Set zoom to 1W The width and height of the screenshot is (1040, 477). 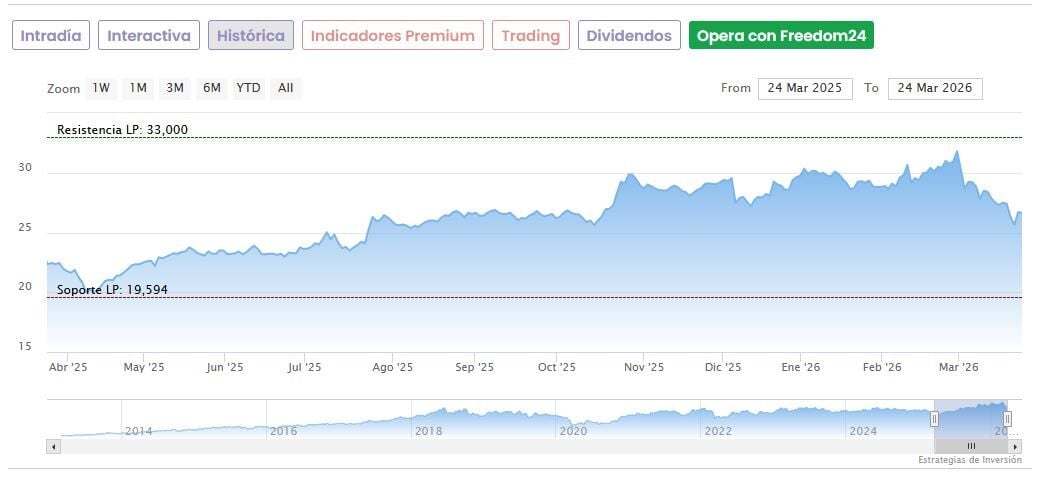tap(101, 88)
